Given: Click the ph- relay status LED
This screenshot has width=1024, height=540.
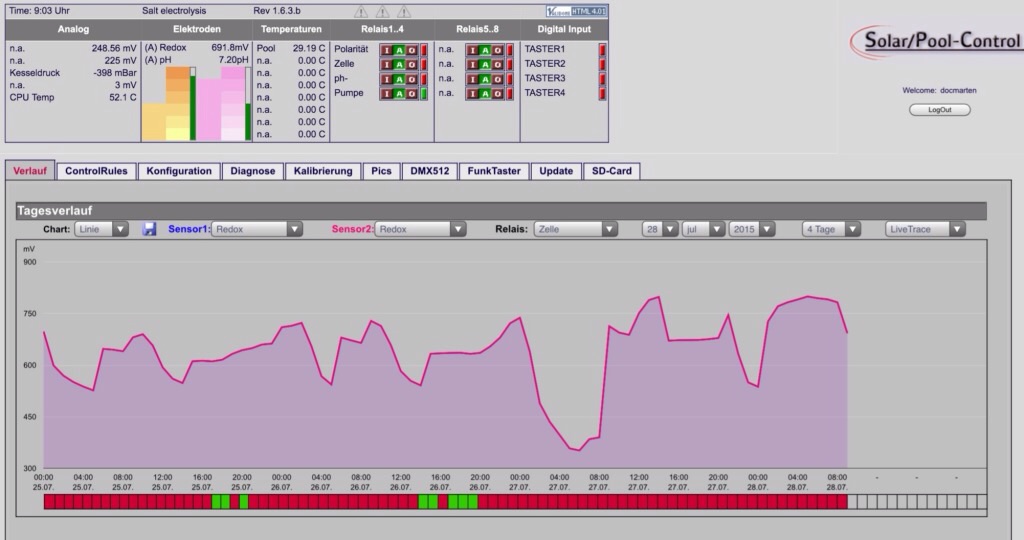Looking at the screenshot, I should [x=424, y=80].
